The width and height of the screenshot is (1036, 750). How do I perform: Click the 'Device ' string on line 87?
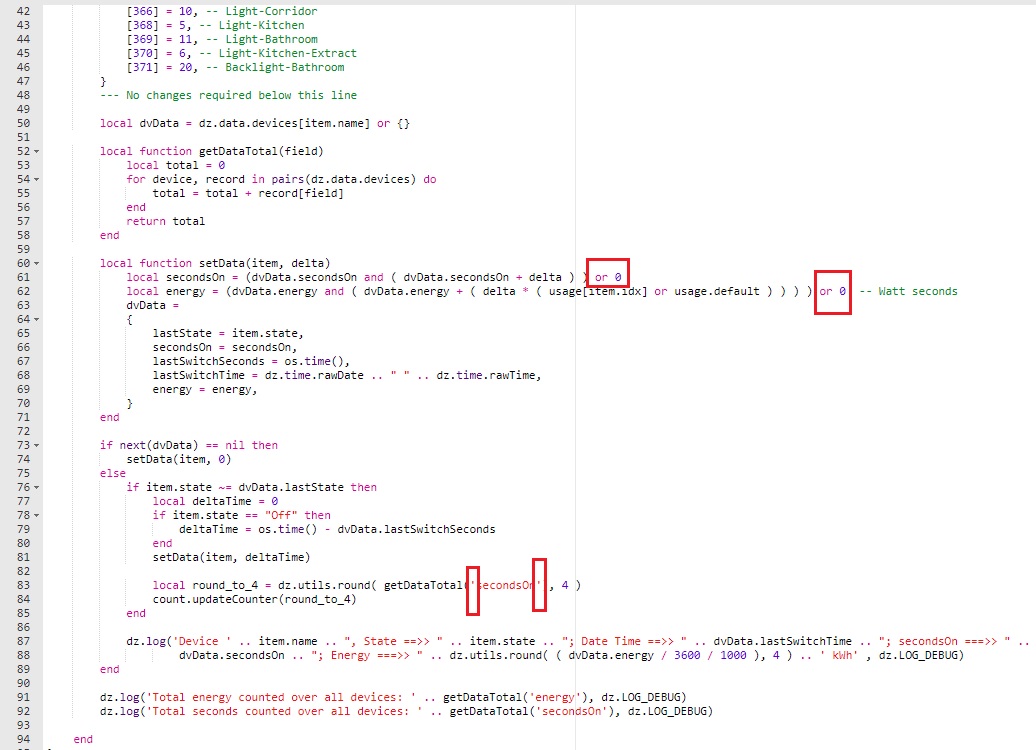click(202, 641)
